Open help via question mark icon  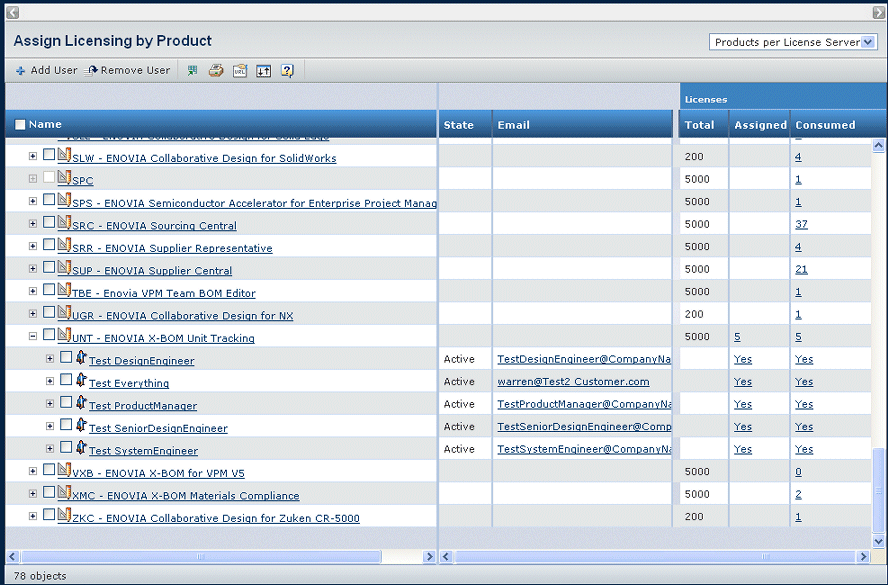[x=287, y=71]
